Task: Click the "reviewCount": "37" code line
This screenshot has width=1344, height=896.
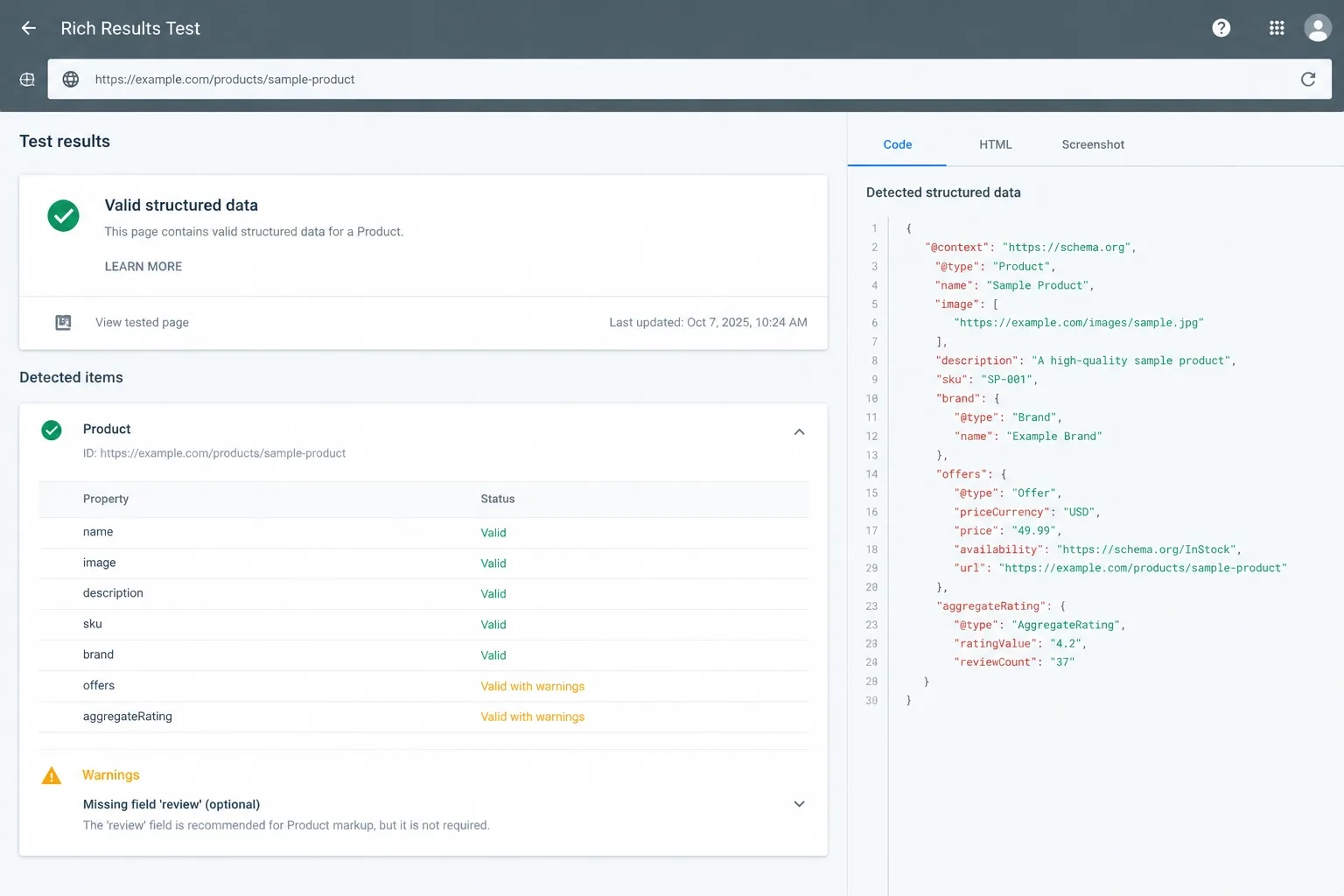Action: click(1014, 662)
